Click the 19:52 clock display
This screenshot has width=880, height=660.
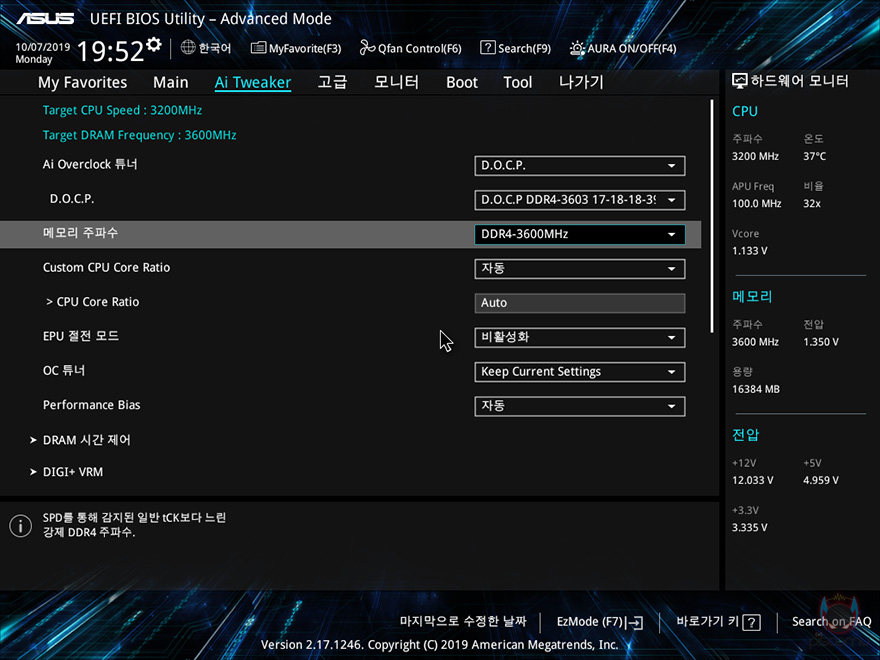111,51
